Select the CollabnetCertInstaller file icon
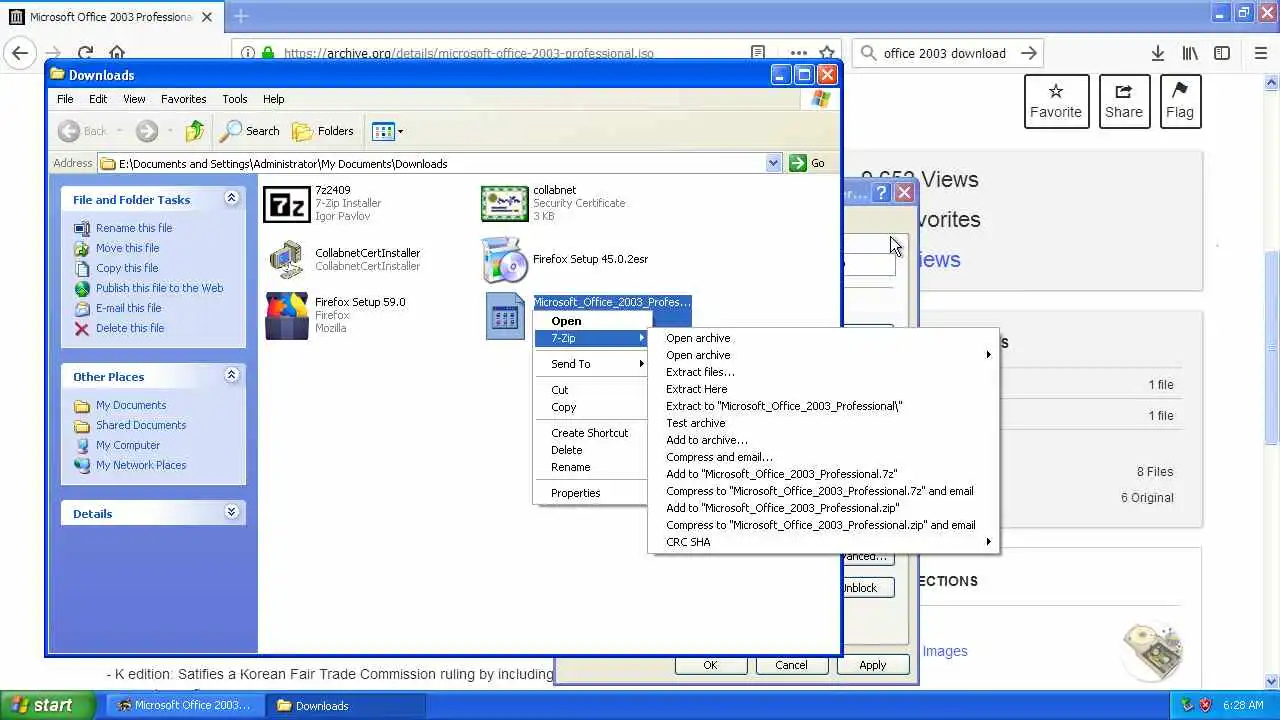Screen dimensions: 1280x720 (286, 260)
